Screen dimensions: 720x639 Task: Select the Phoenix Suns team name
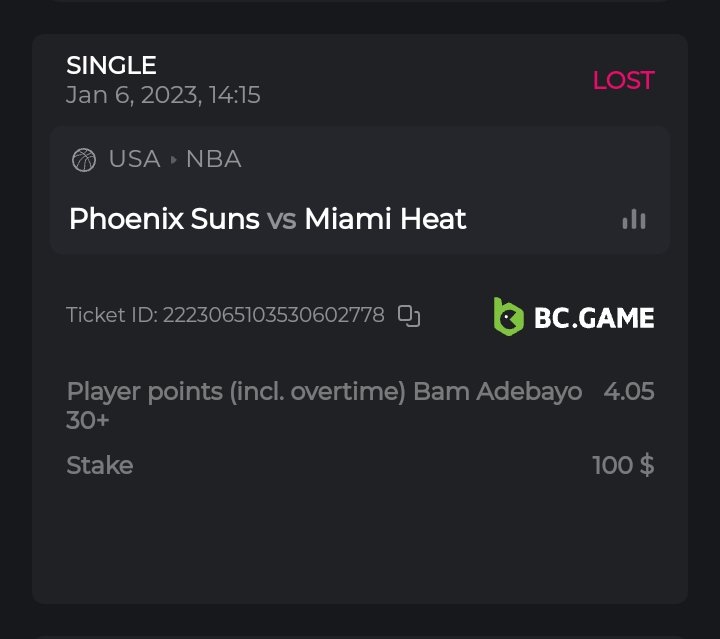[164, 219]
